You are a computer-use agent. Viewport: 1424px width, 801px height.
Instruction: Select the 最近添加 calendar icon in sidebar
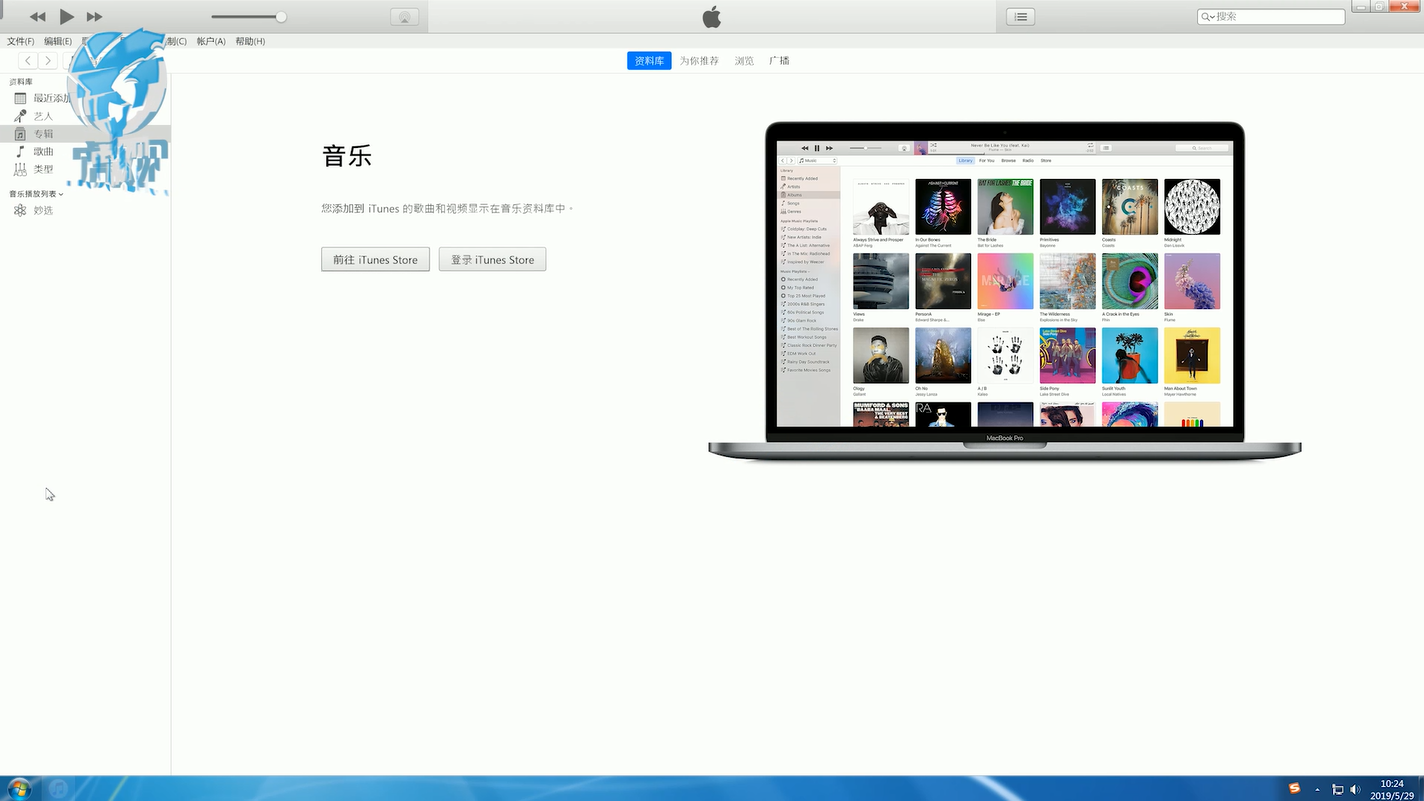tap(20, 98)
